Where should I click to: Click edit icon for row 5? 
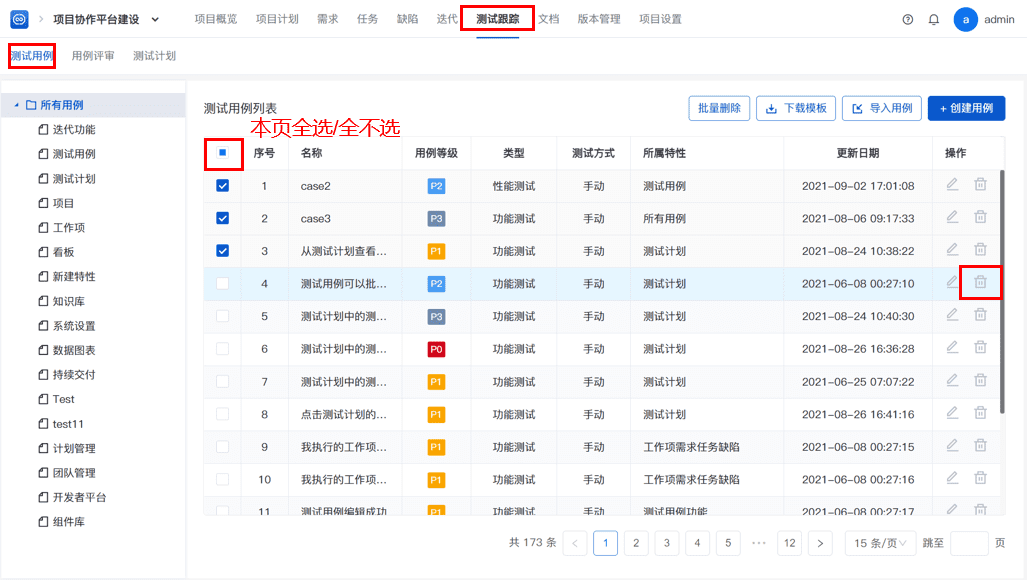click(952, 315)
